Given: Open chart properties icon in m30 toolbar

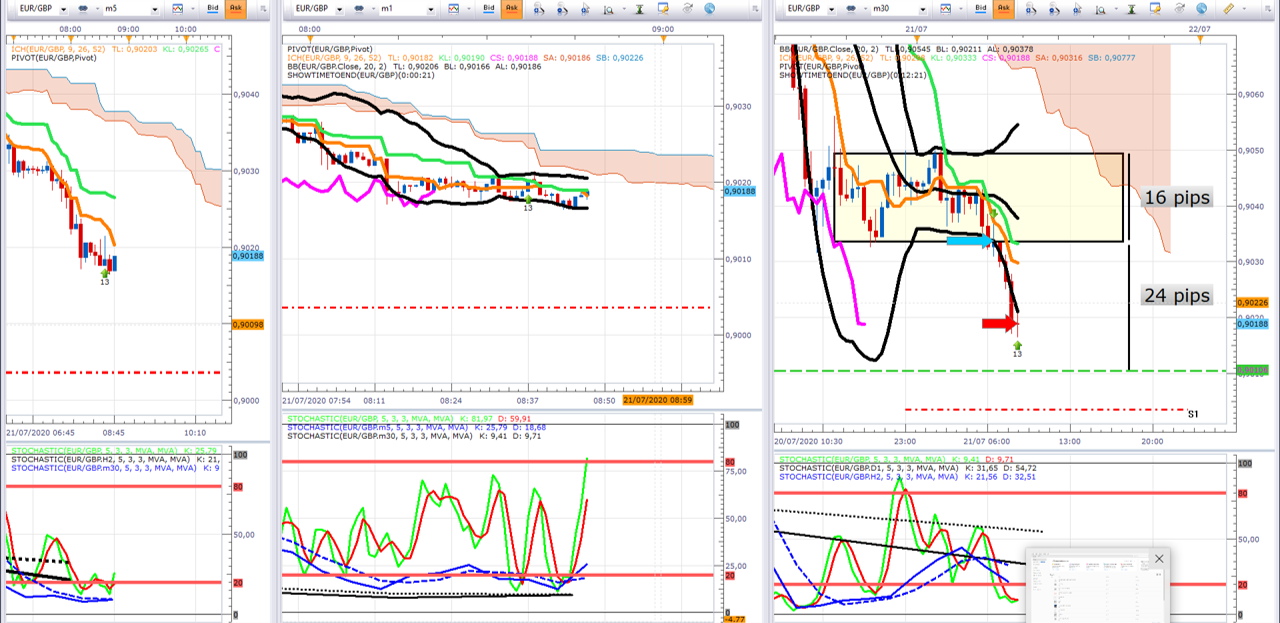Looking at the screenshot, I should [x=1155, y=8].
